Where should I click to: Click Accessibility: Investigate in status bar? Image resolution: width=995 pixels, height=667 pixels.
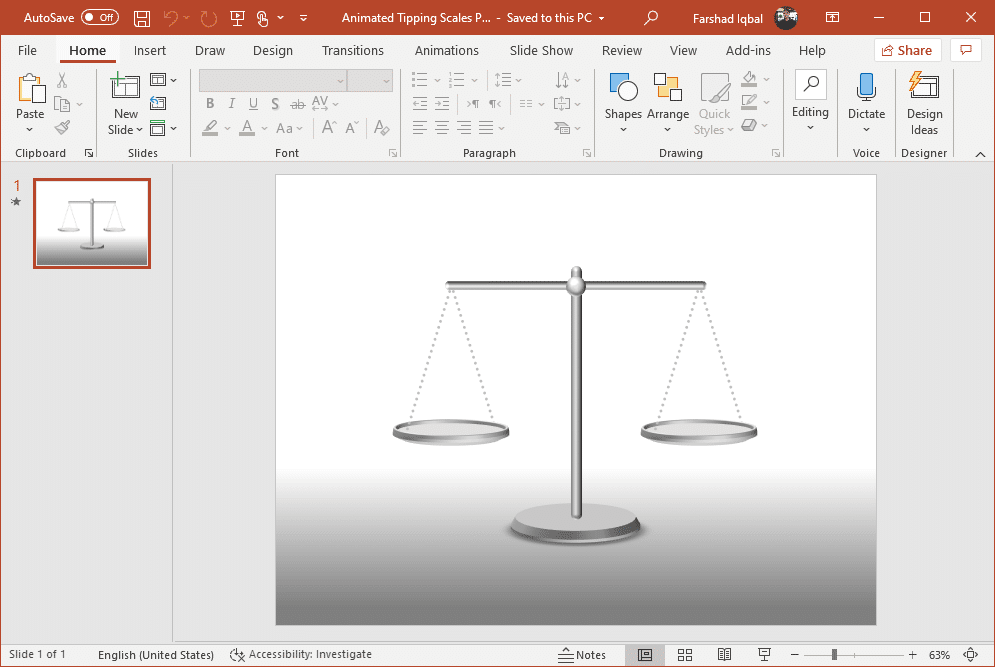[x=301, y=655]
